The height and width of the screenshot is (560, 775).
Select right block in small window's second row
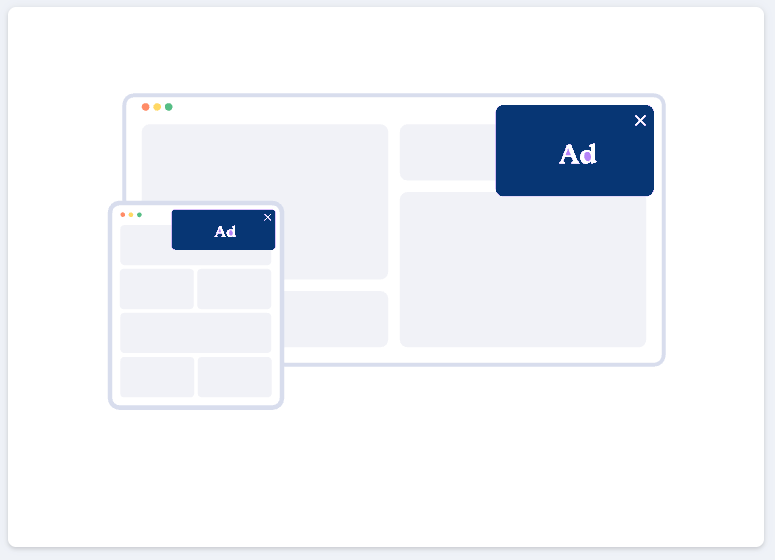click(x=234, y=289)
